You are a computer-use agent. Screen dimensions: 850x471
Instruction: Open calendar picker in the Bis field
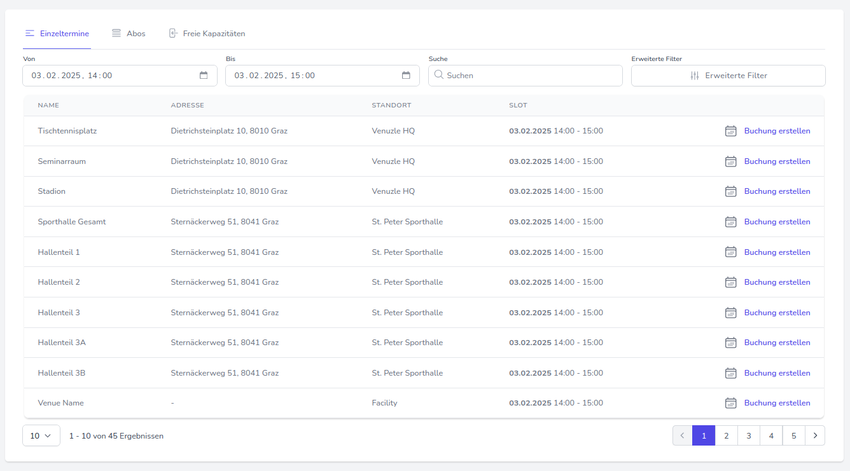[406, 76]
